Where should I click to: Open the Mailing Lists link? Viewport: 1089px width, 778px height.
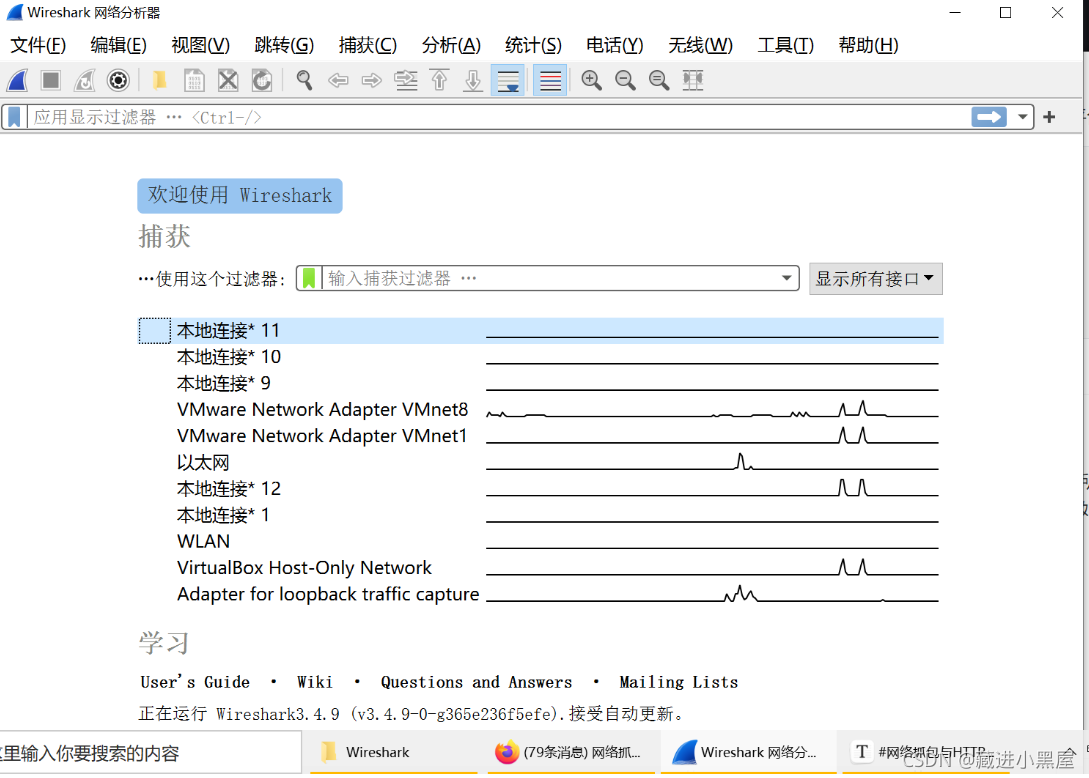click(679, 682)
